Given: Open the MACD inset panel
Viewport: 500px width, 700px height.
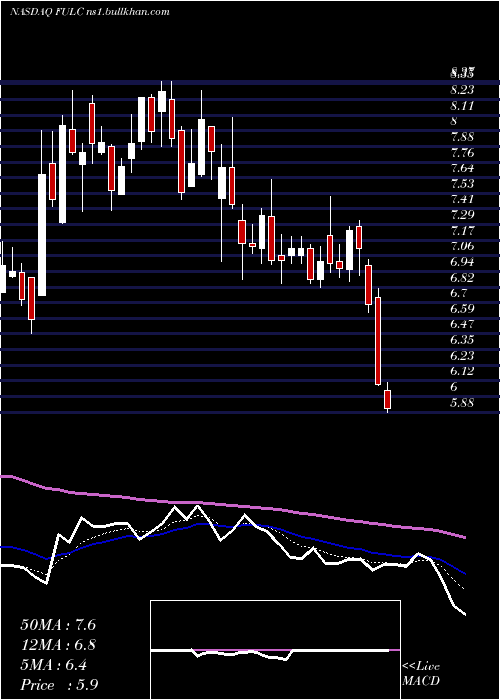Looking at the screenshot, I should tap(275, 650).
